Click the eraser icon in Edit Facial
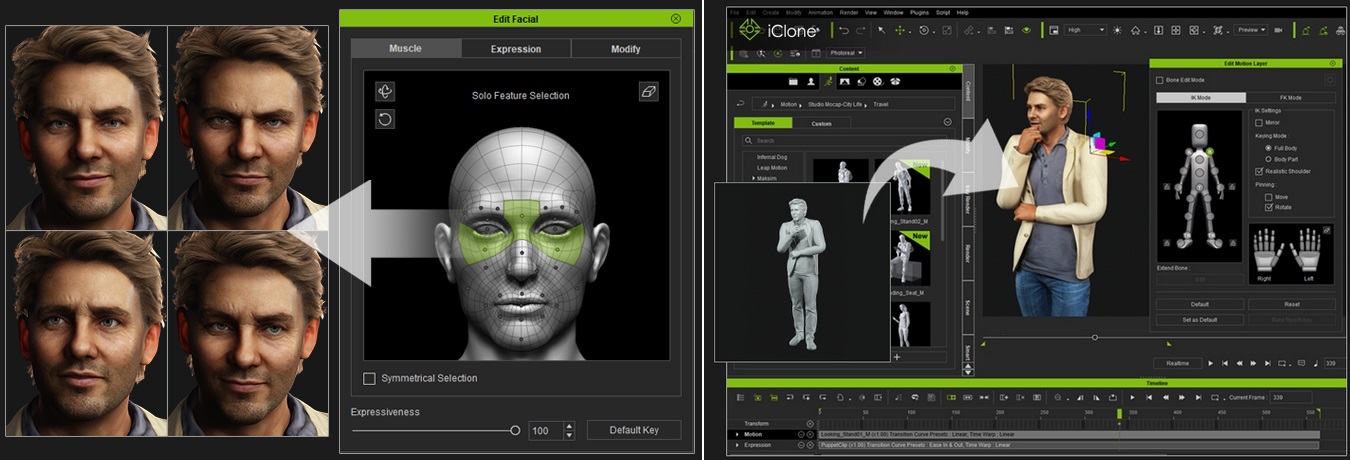This screenshot has height=460, width=1350. click(648, 91)
